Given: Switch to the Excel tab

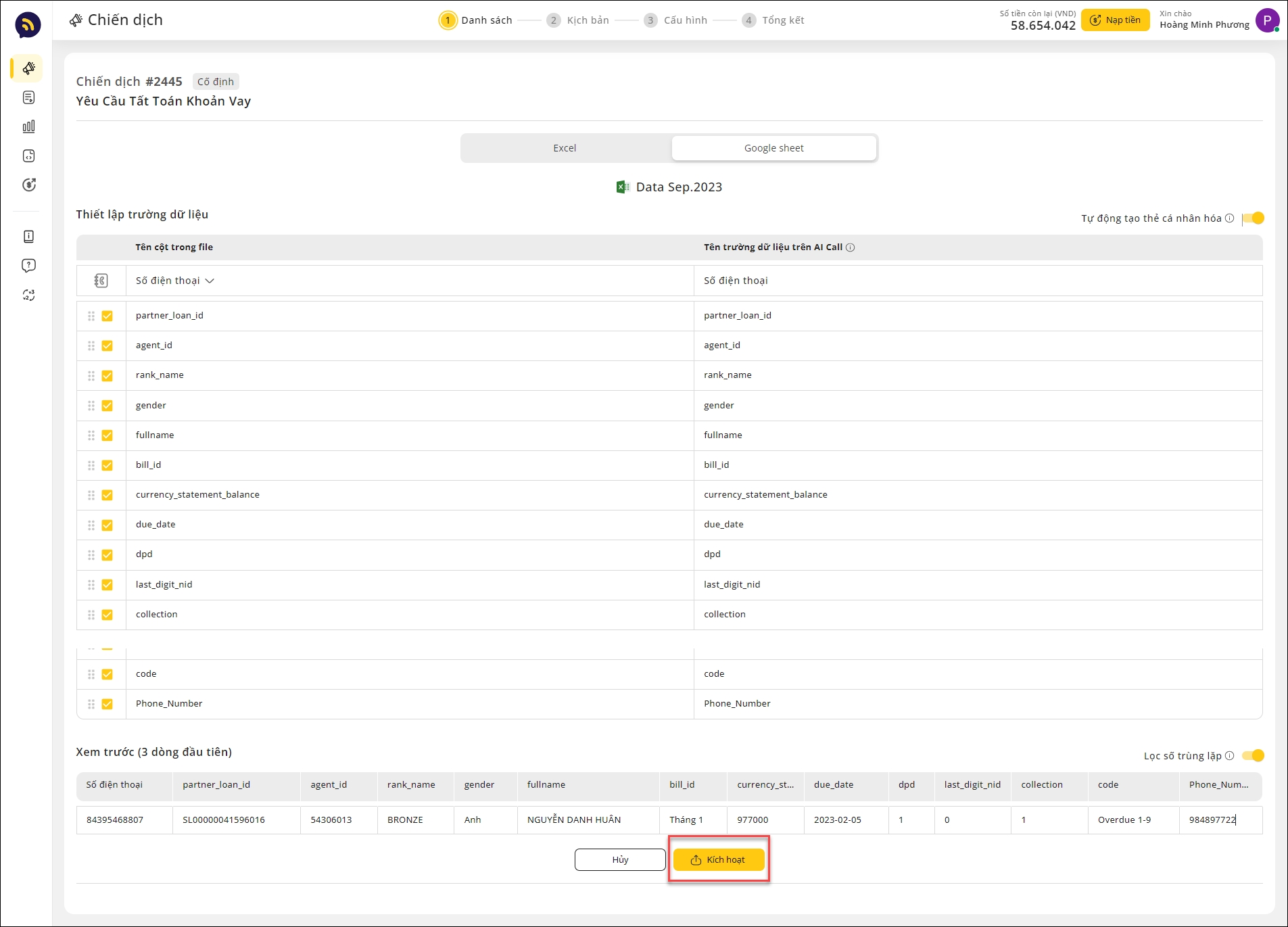Looking at the screenshot, I should [x=565, y=148].
